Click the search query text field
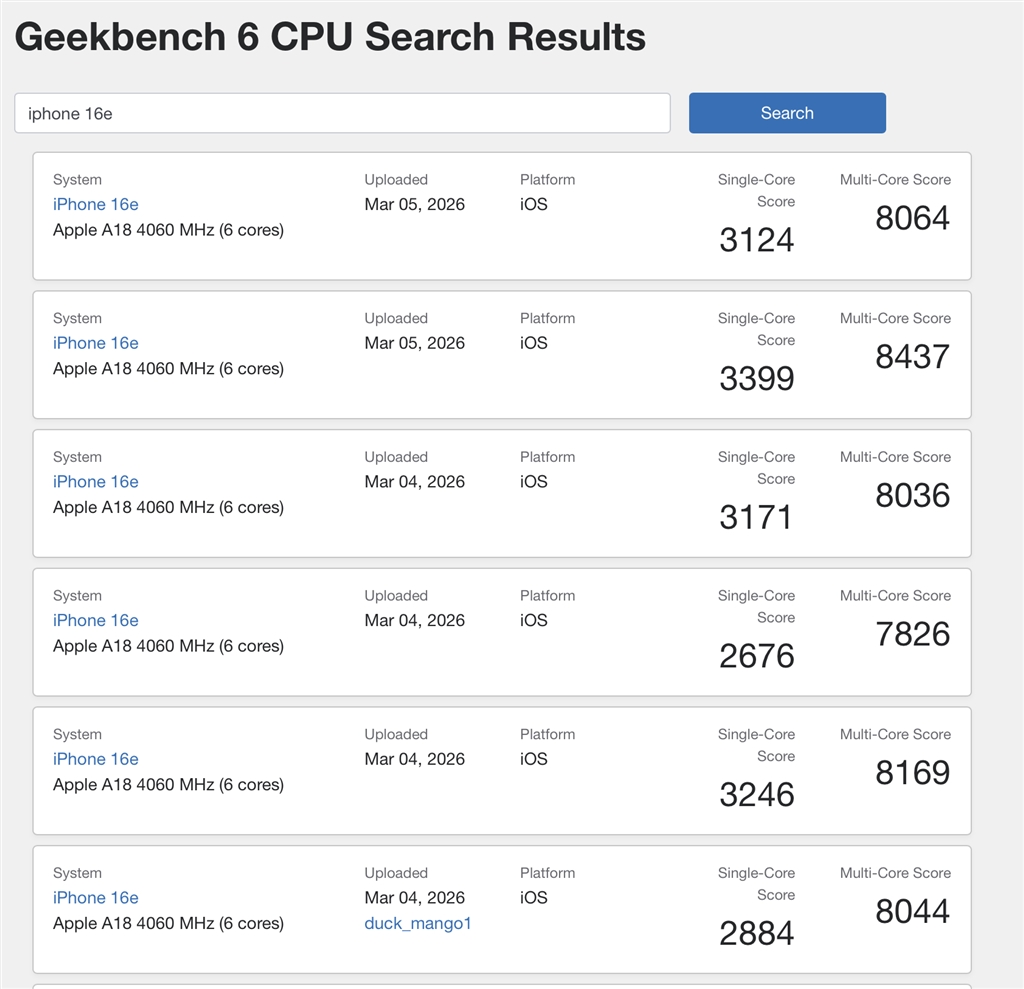Viewport: 1024px width, 989px height. tap(341, 113)
